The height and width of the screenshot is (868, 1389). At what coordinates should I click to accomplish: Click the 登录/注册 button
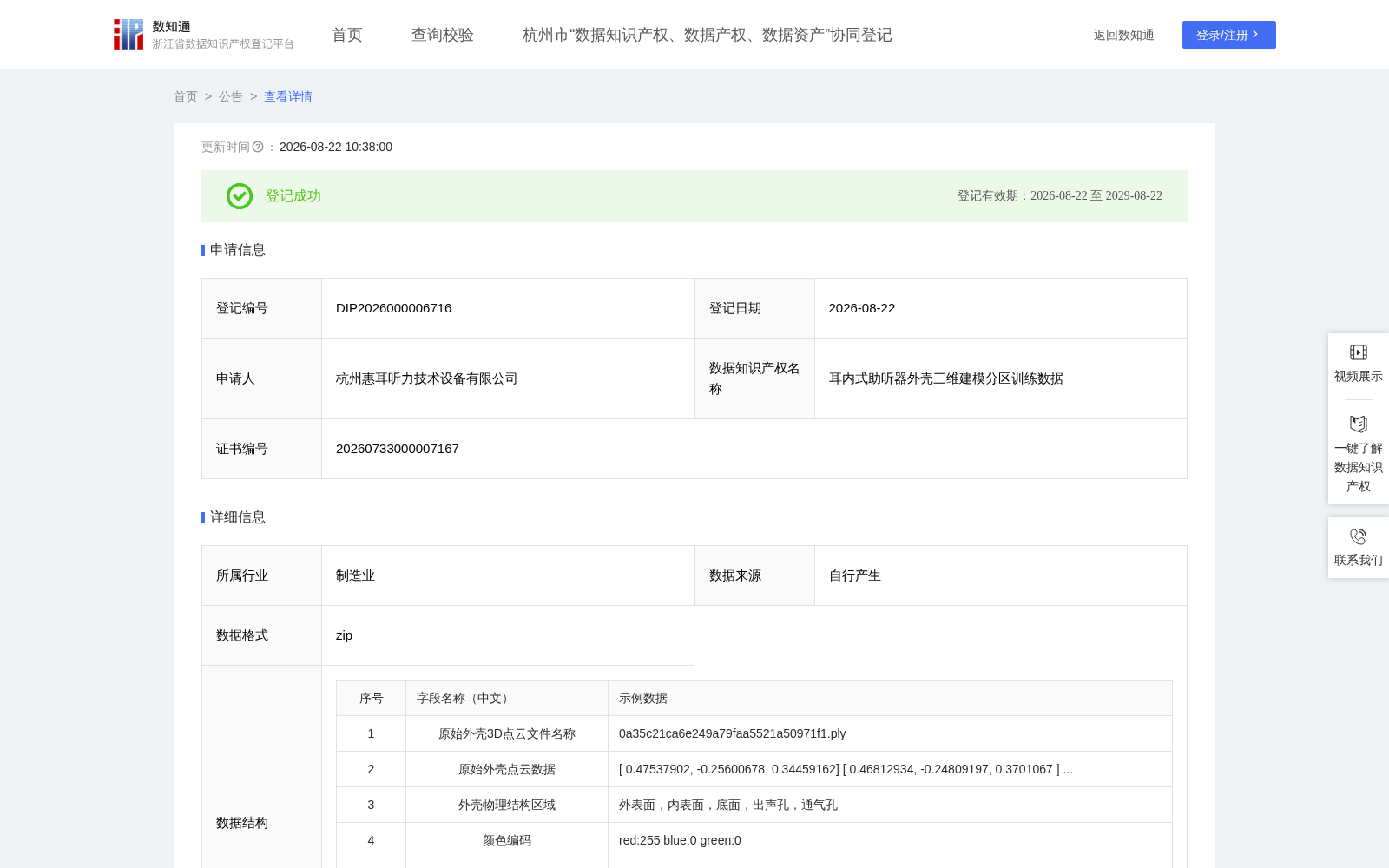pyautogui.click(x=1229, y=35)
